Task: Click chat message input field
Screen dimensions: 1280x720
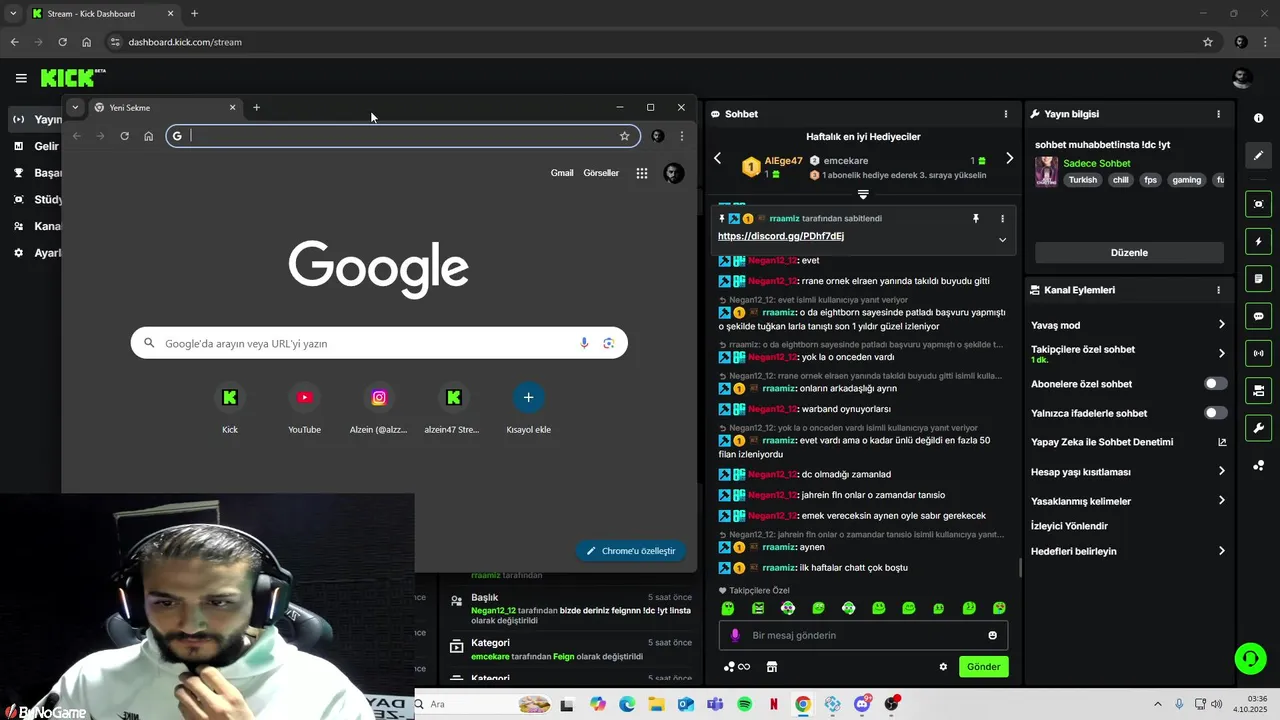Action: [x=863, y=635]
